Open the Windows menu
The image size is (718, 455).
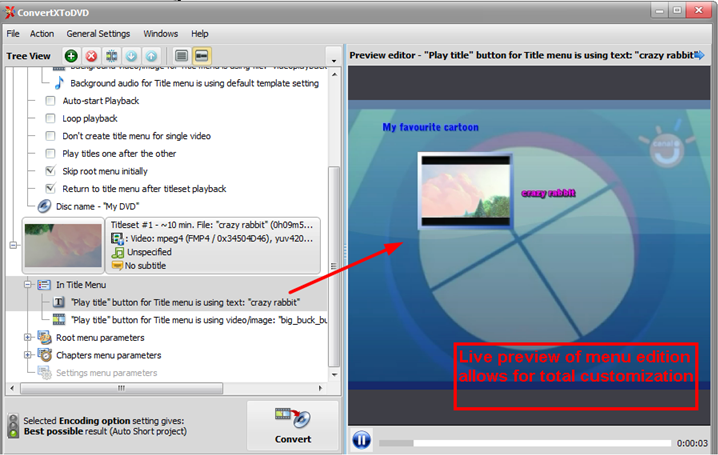point(160,33)
